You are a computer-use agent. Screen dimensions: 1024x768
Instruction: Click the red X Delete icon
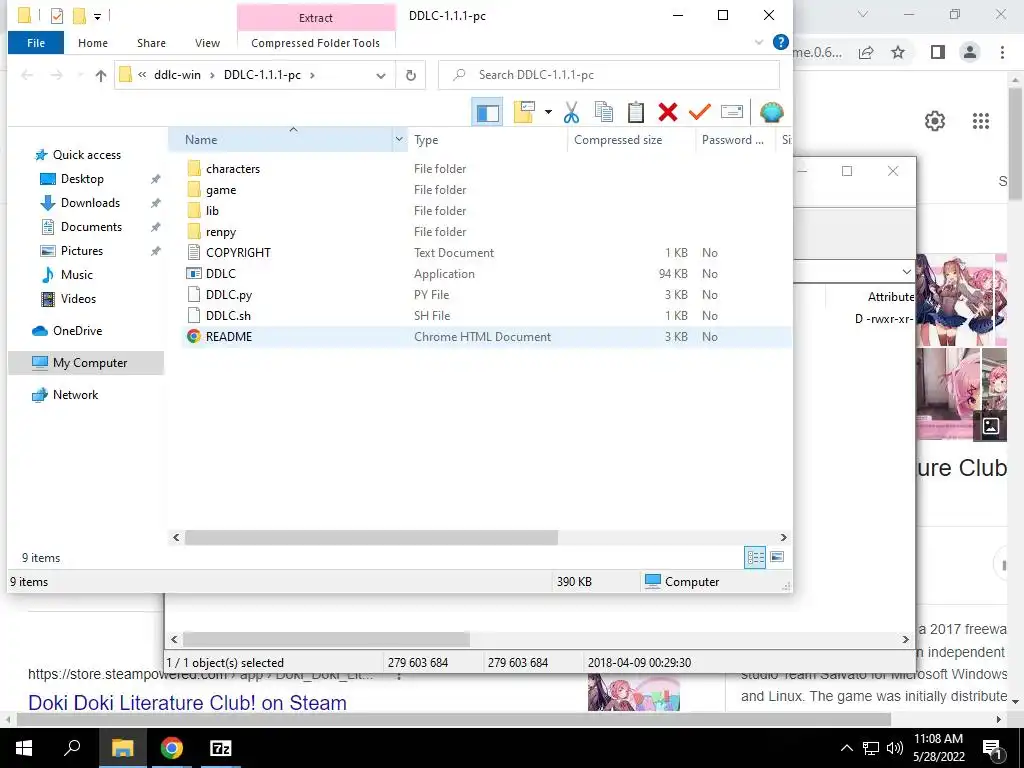pos(667,112)
